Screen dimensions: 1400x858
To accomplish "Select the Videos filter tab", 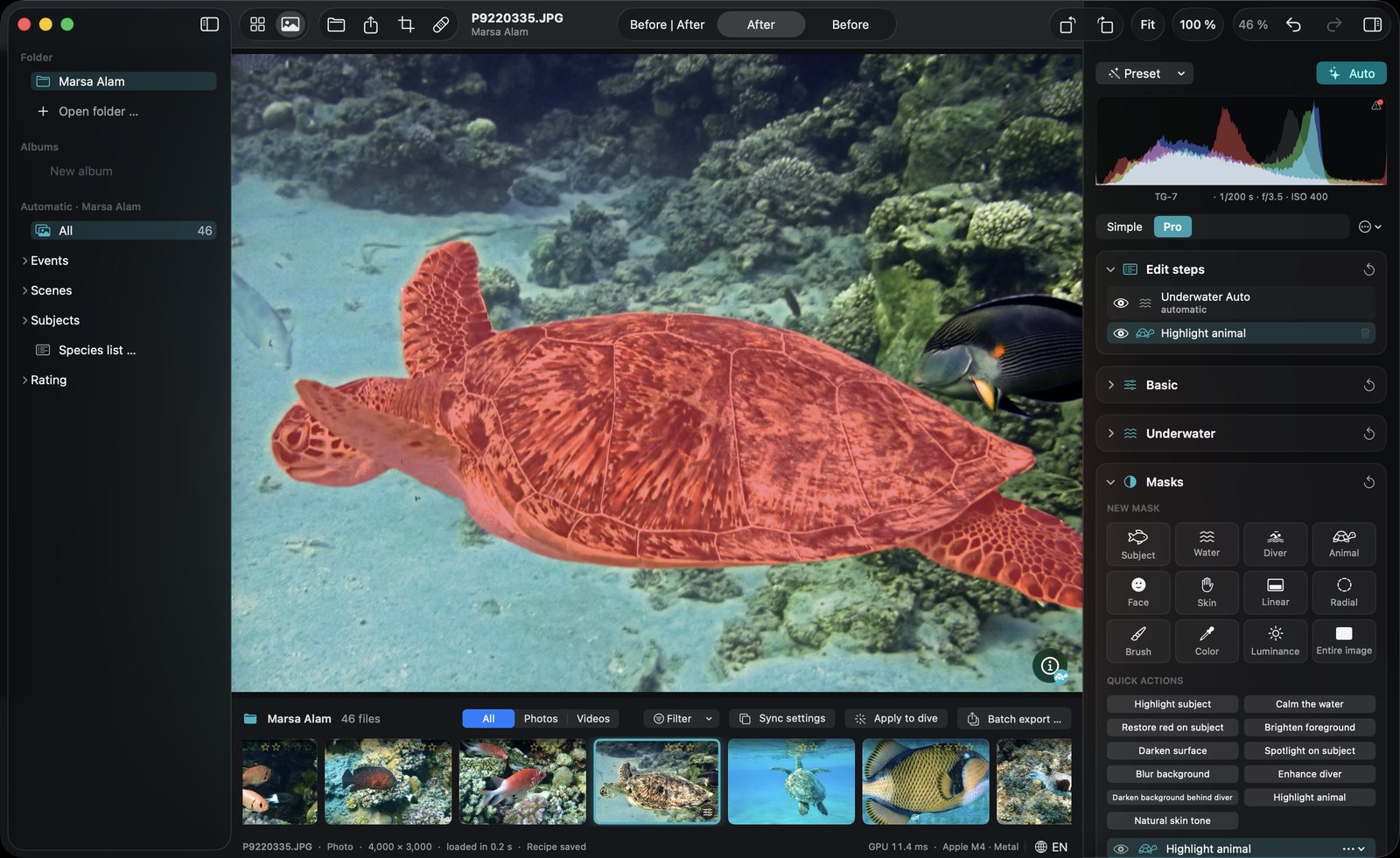I will (593, 718).
